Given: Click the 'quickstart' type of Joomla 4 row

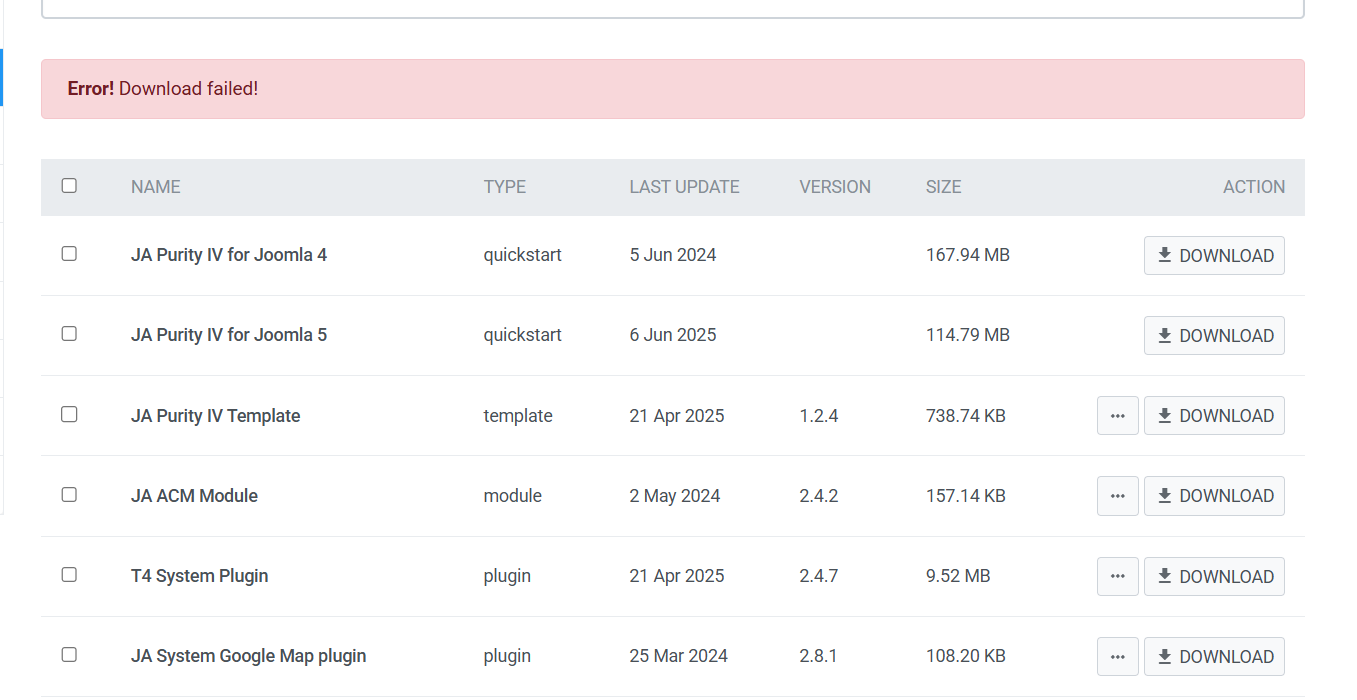Looking at the screenshot, I should [523, 255].
